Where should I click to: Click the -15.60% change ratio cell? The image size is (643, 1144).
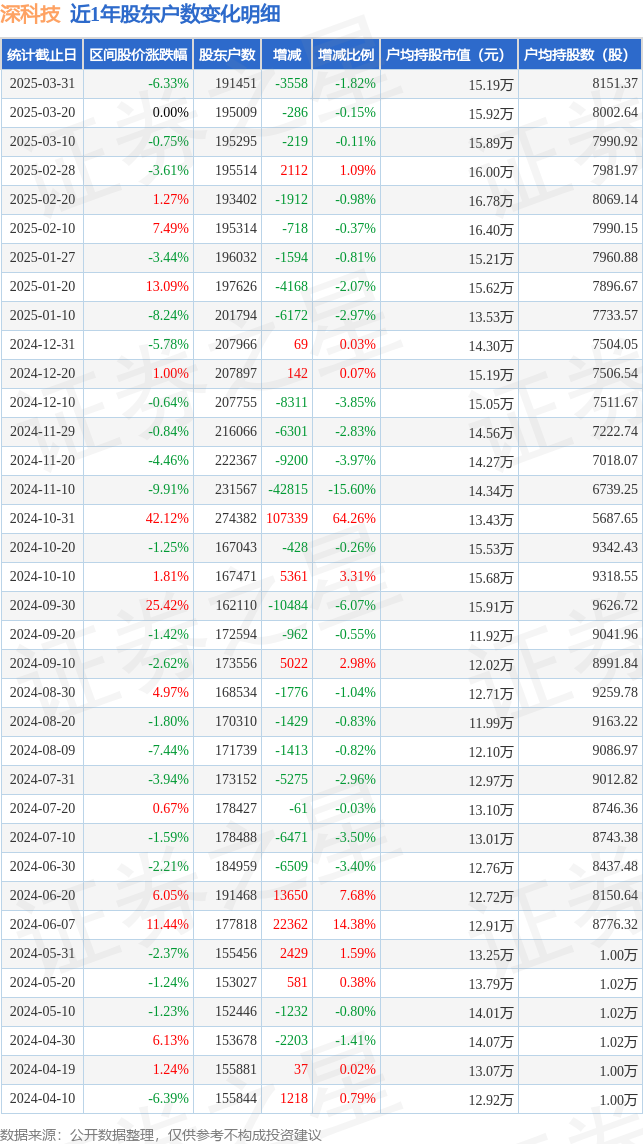click(x=352, y=490)
